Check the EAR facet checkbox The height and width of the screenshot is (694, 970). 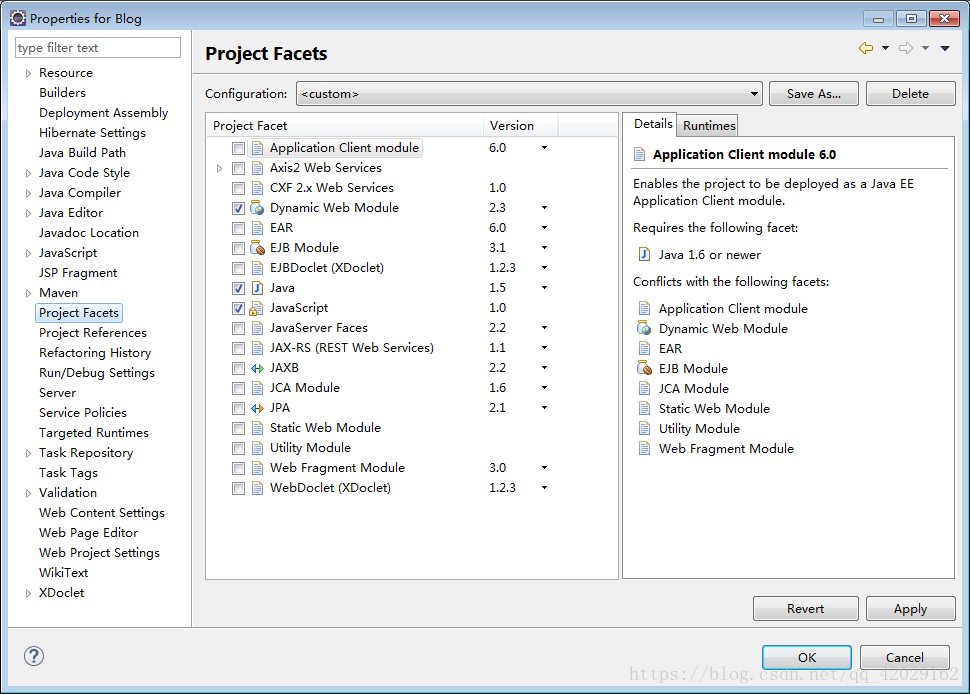238,228
